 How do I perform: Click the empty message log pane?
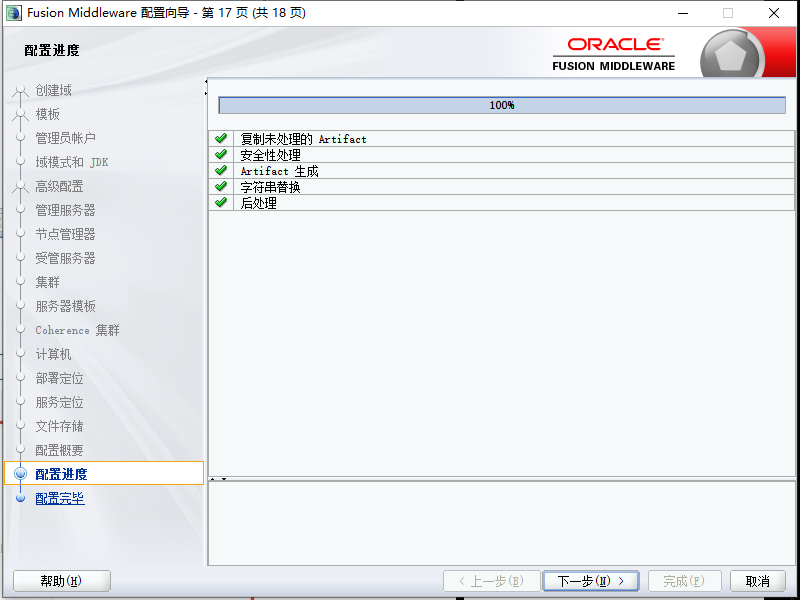[x=502, y=523]
